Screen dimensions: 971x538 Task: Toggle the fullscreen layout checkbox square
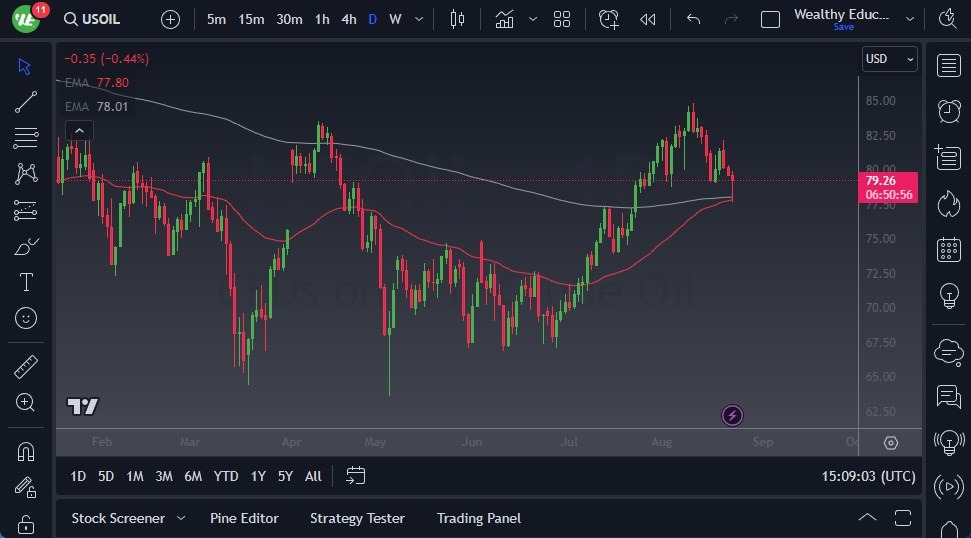click(770, 19)
